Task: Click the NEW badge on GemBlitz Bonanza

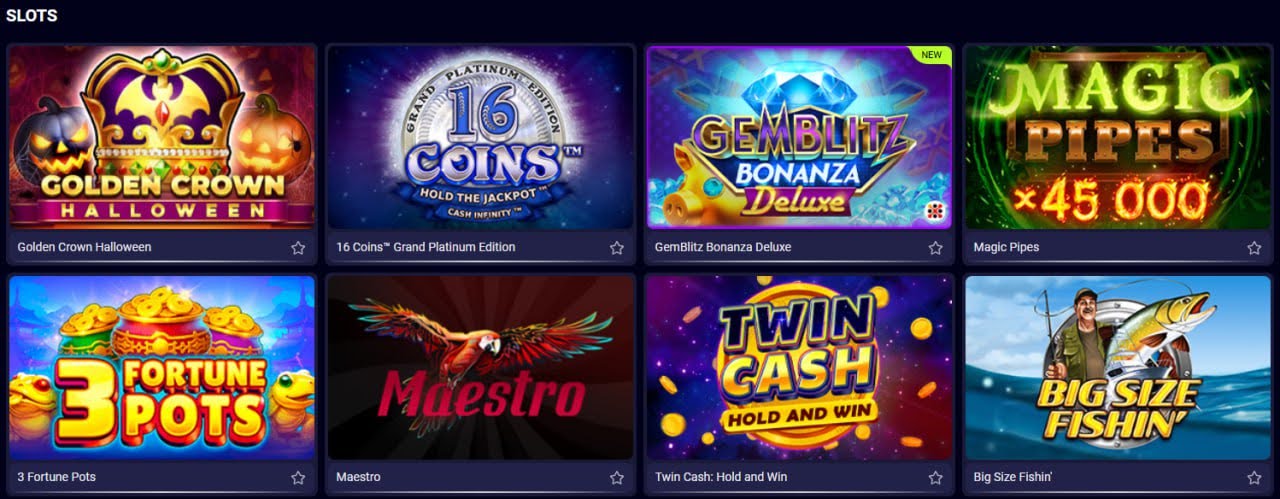Action: coord(931,55)
